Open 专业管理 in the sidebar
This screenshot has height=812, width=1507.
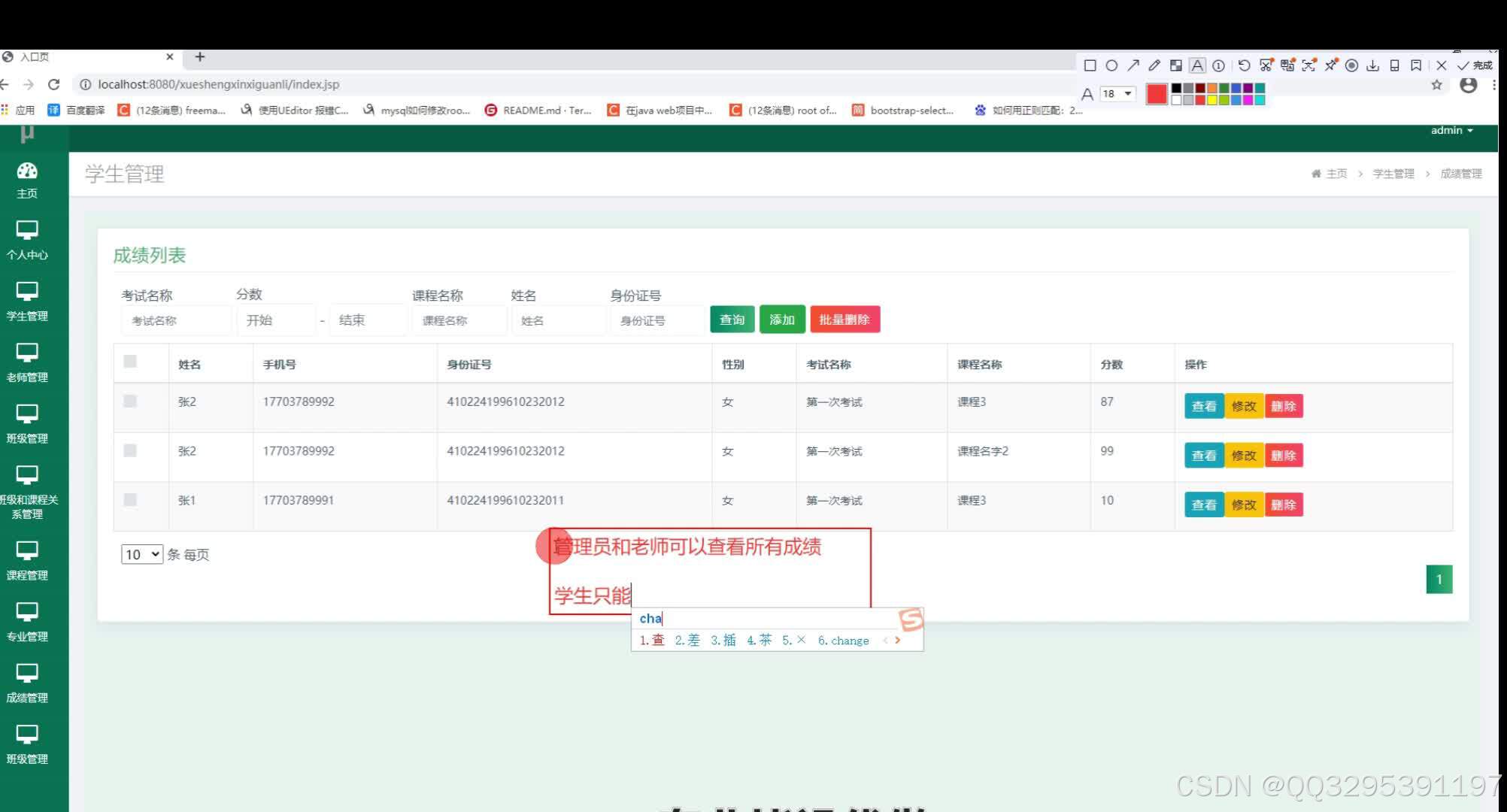[27, 623]
